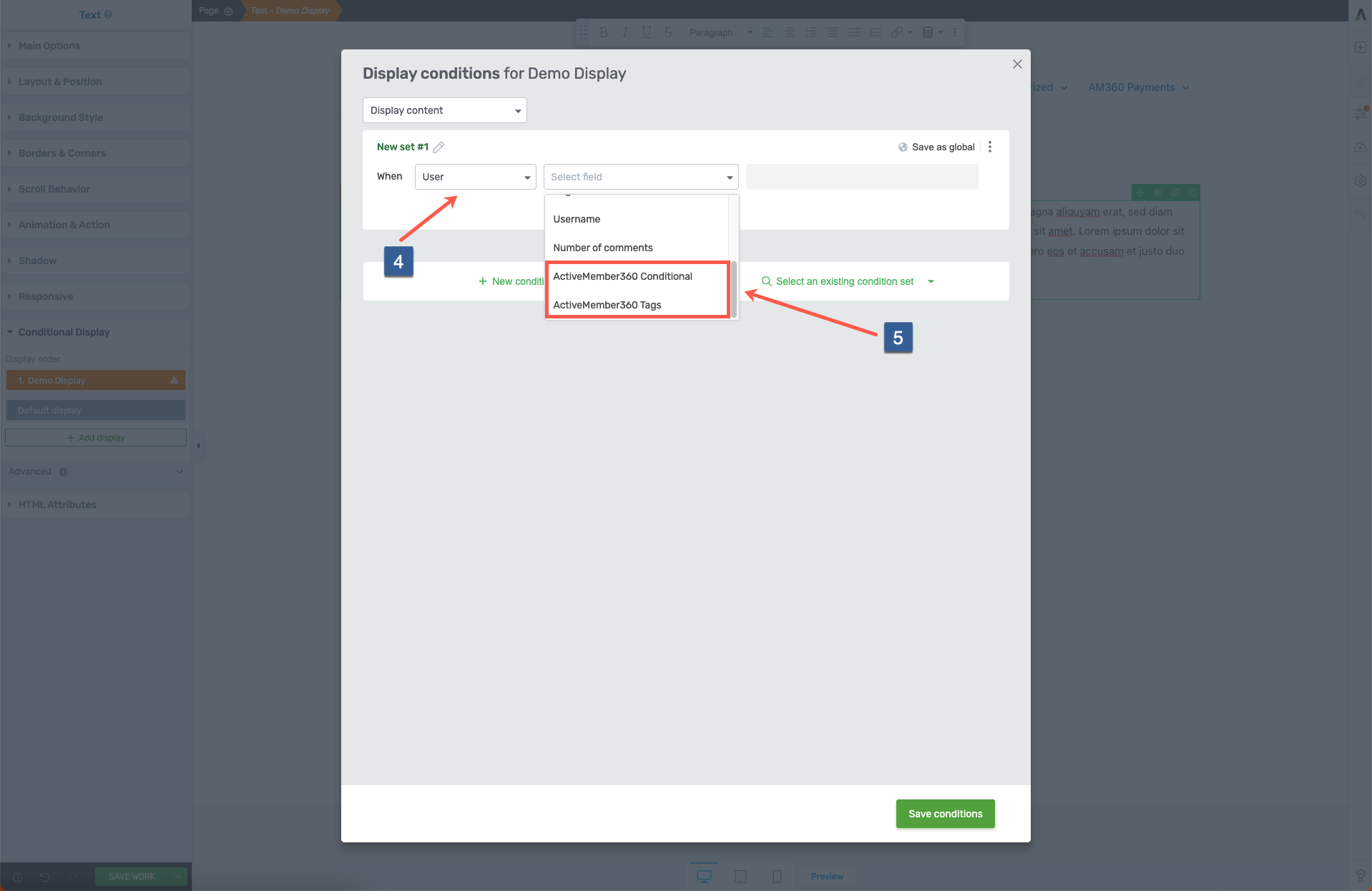The width and height of the screenshot is (1372, 891).
Task: Toggle bold formatting in text toolbar
Action: [x=603, y=32]
